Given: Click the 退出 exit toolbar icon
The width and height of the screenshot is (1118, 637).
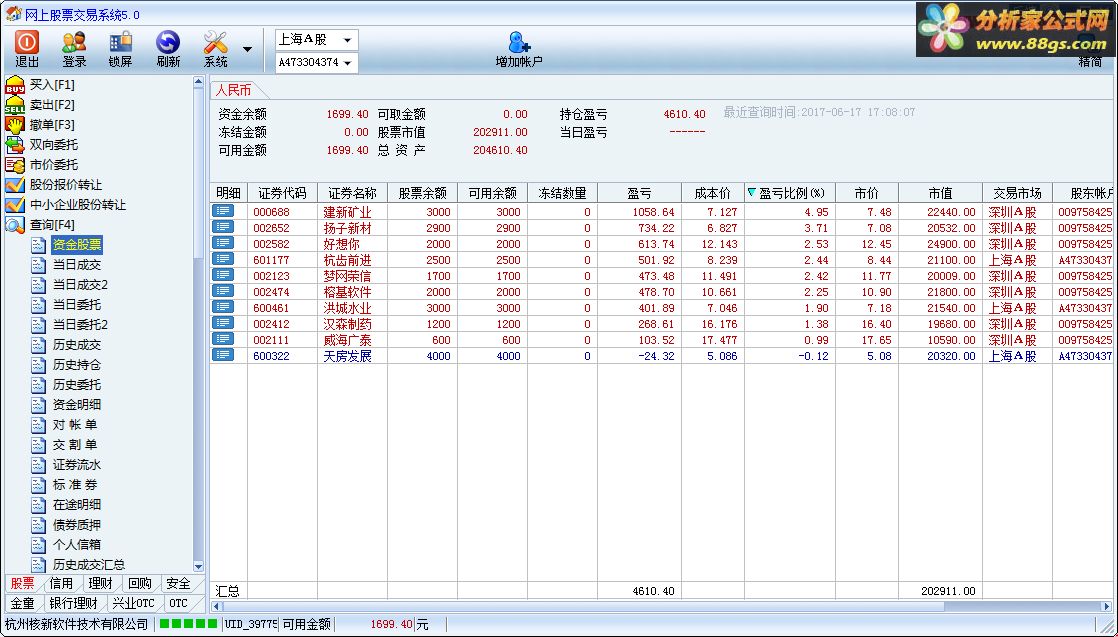Looking at the screenshot, I should (27, 49).
